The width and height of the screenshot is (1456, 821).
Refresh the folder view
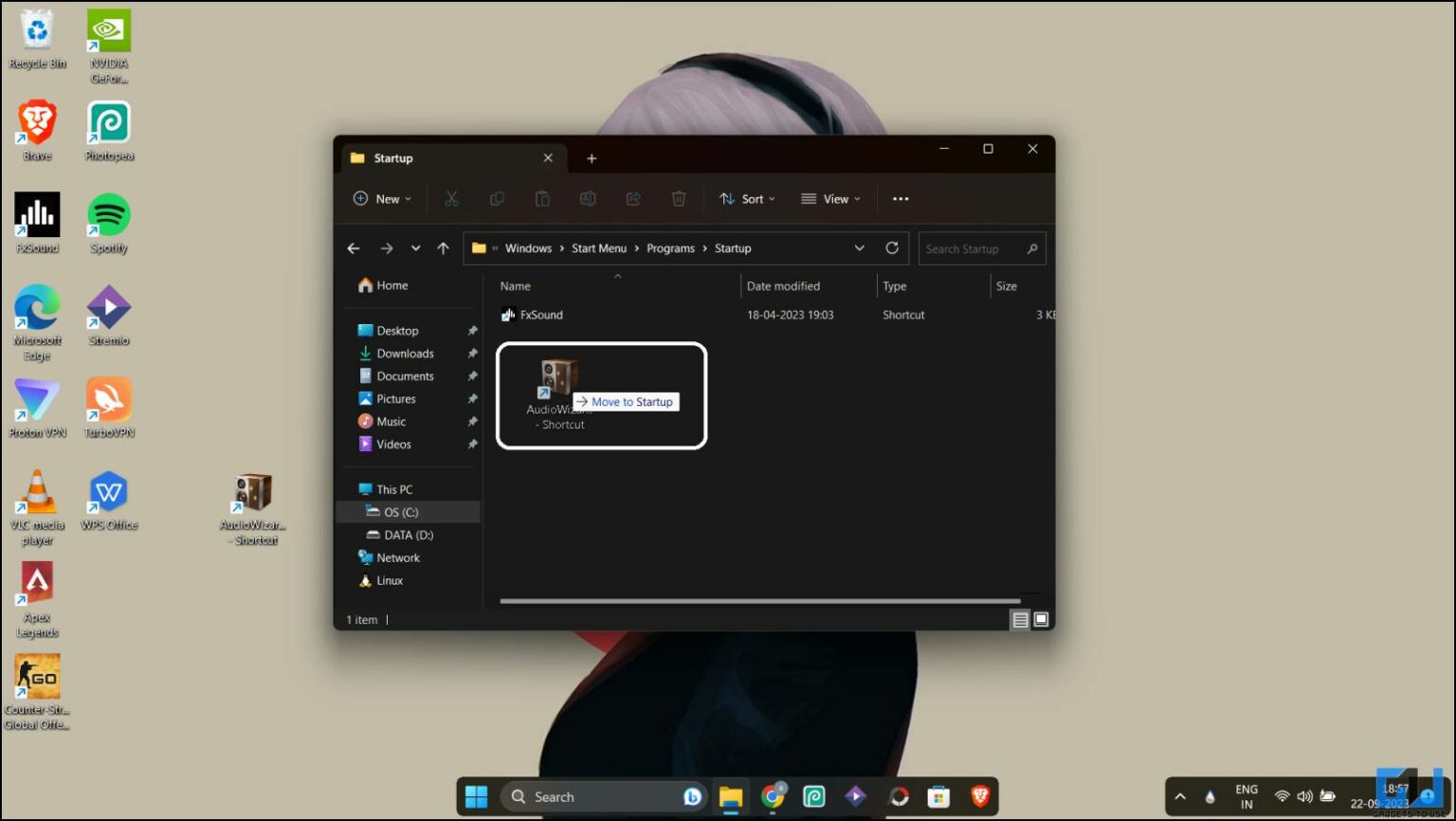(892, 247)
